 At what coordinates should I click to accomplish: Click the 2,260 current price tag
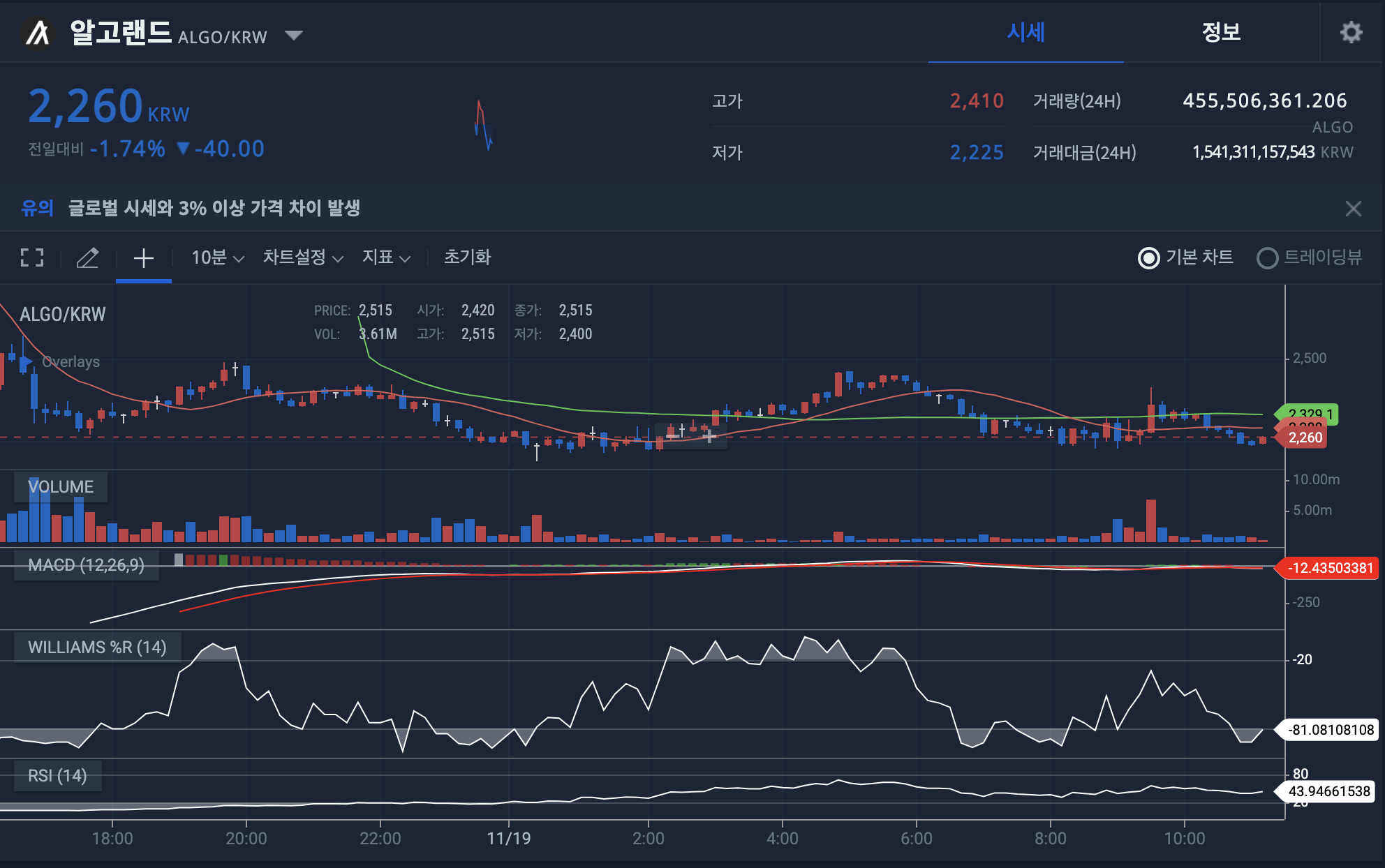(x=1304, y=437)
